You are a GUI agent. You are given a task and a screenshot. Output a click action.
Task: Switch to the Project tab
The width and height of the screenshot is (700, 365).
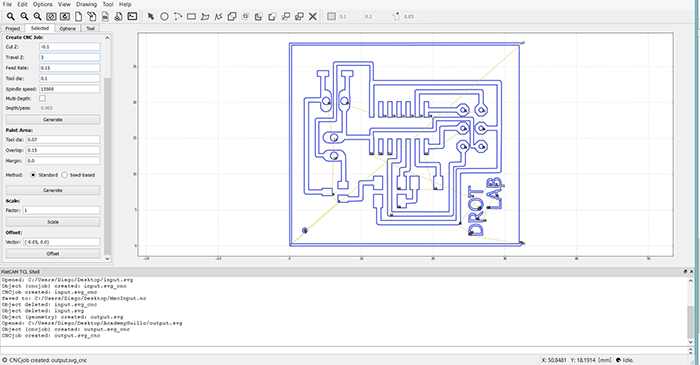(x=13, y=29)
